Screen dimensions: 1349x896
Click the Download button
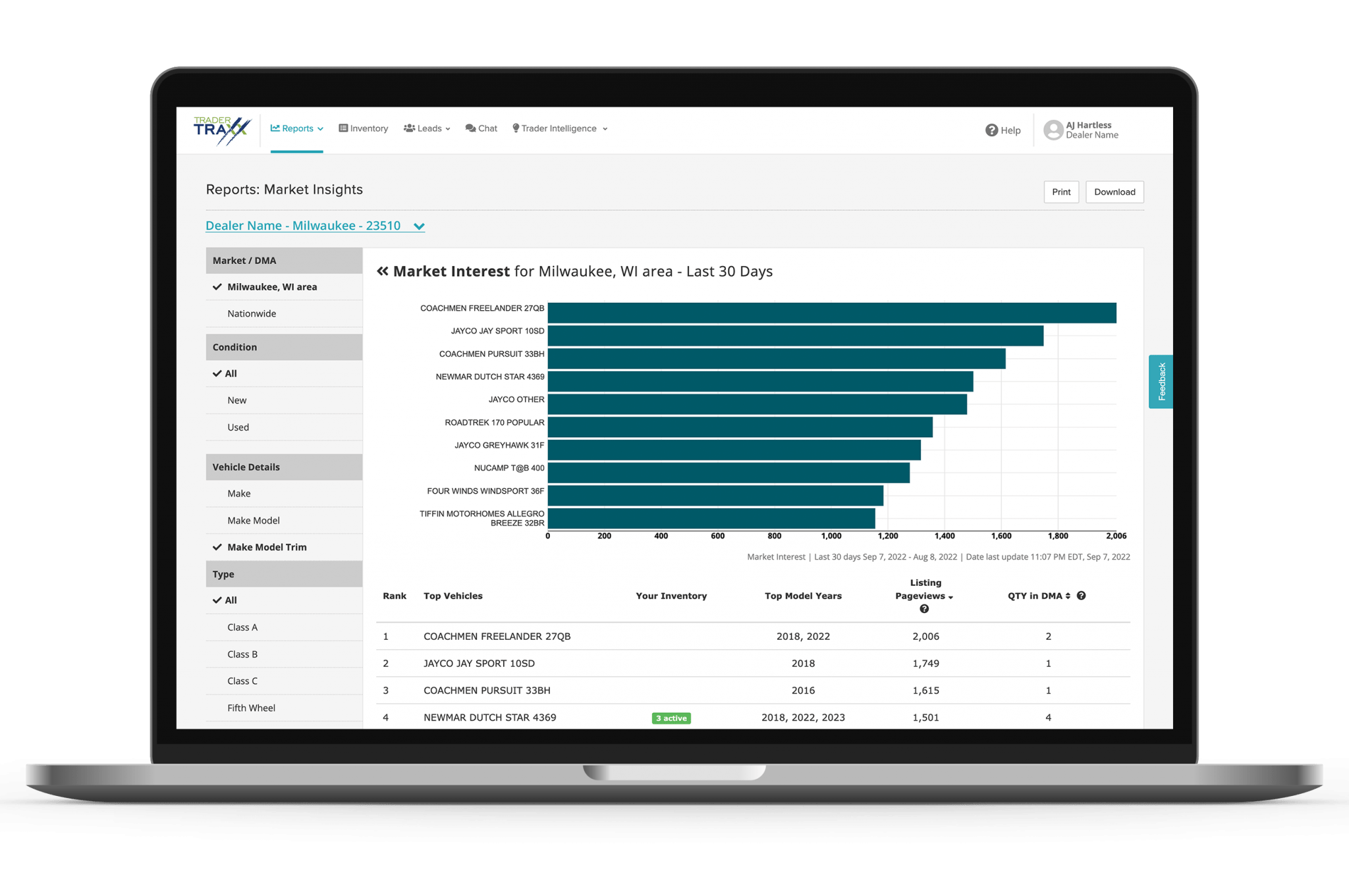coord(1114,192)
